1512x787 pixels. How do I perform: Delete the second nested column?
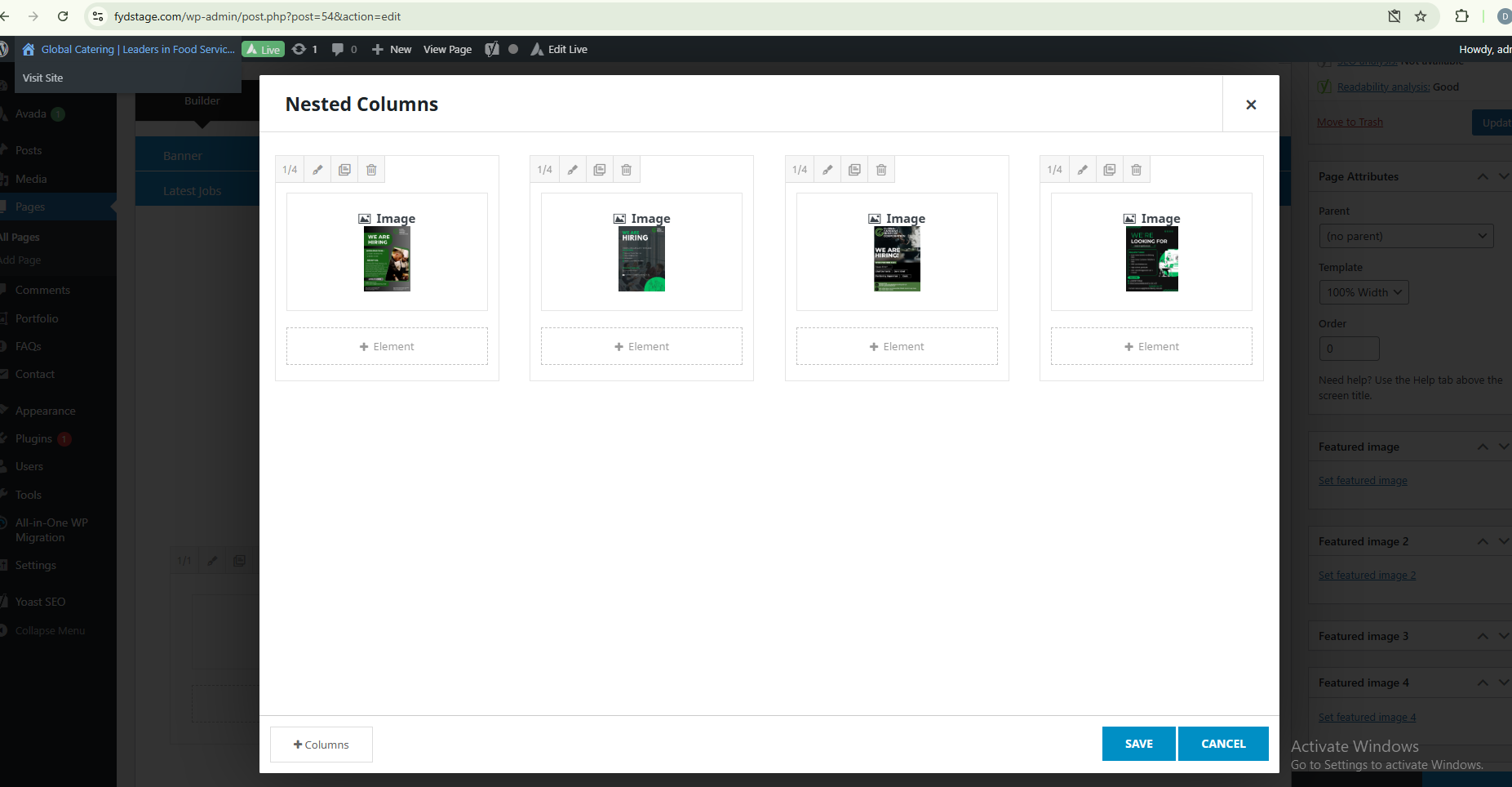[627, 170]
